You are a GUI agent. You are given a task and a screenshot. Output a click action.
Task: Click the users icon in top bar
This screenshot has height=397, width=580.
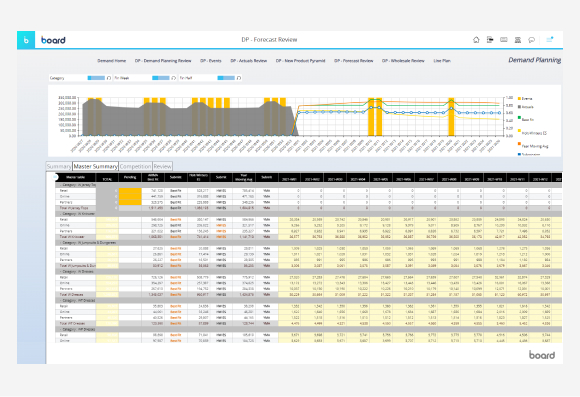pos(518,40)
